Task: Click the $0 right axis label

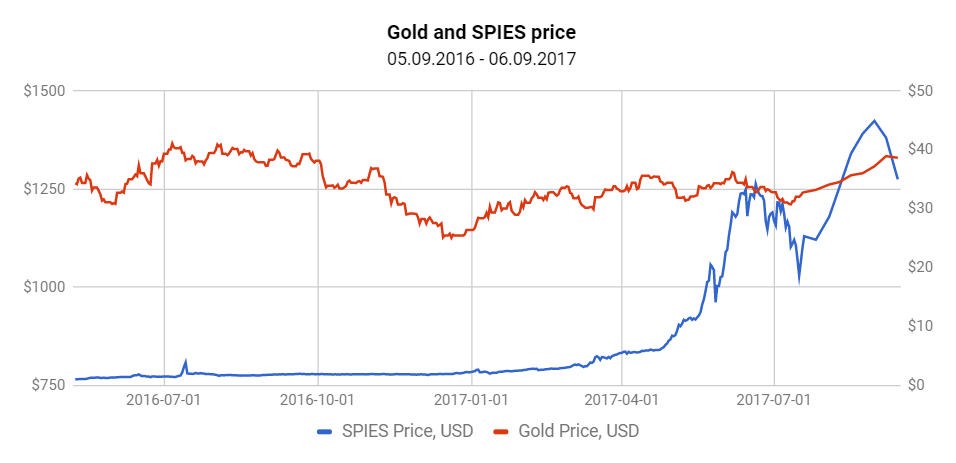Action: point(915,385)
